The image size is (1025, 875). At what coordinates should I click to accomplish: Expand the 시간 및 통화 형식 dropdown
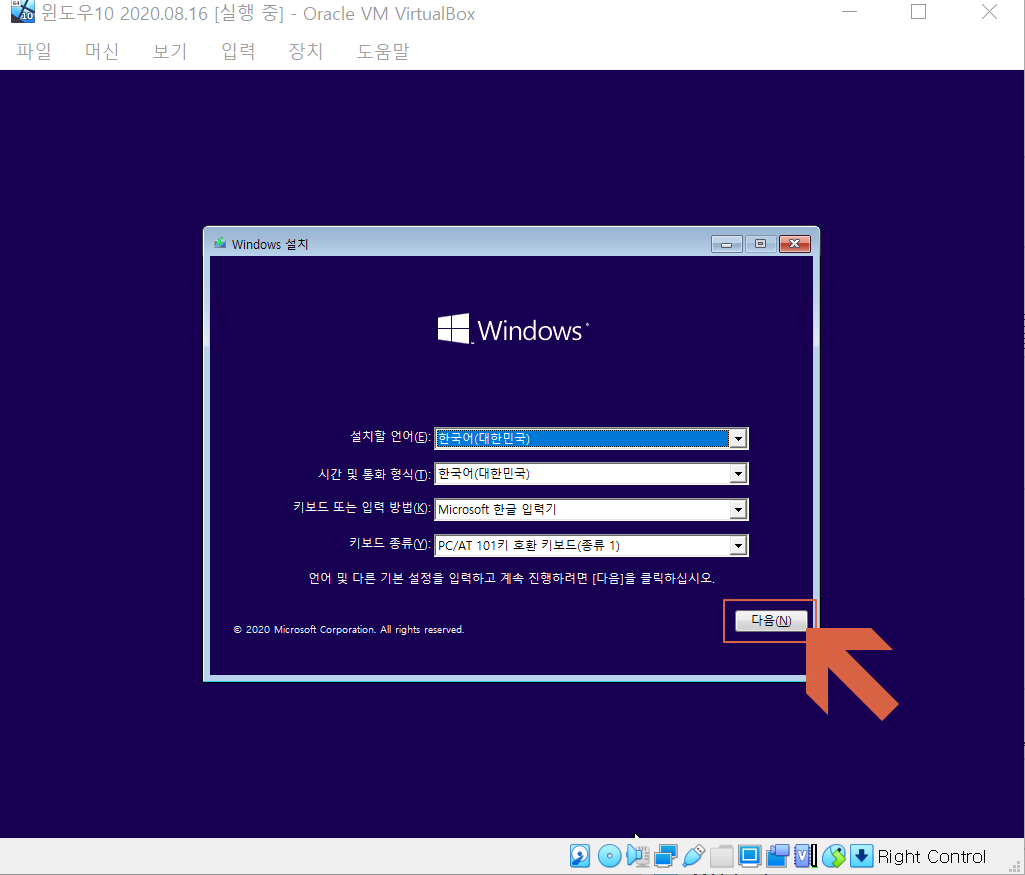tap(738, 474)
